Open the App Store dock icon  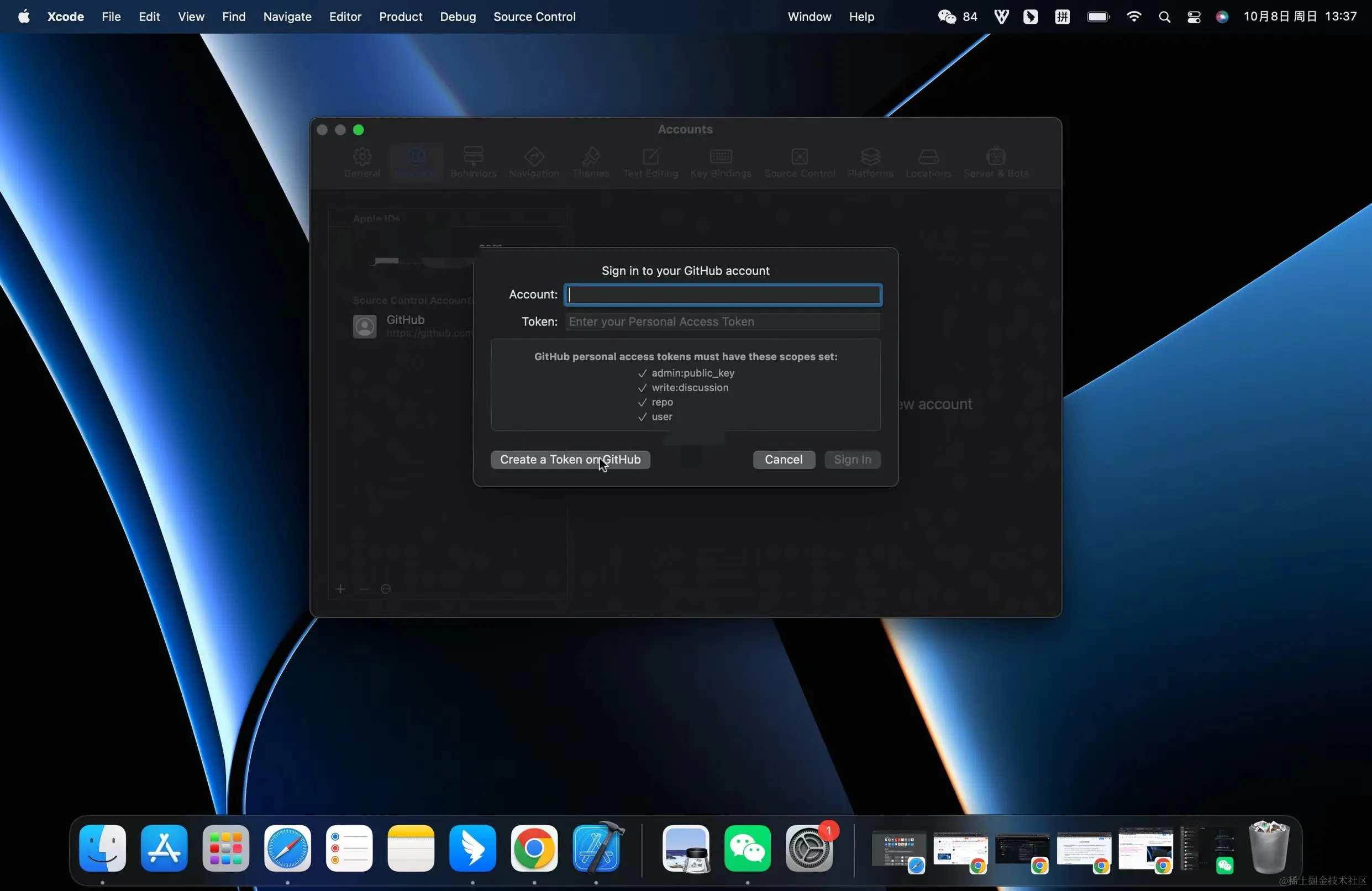coord(164,848)
